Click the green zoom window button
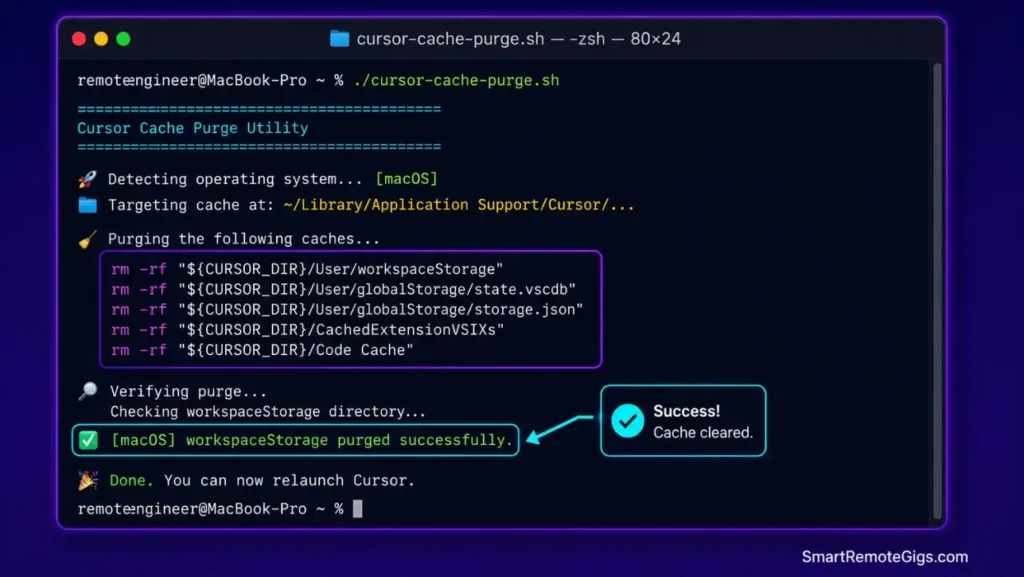This screenshot has height=577, width=1024. [x=123, y=39]
